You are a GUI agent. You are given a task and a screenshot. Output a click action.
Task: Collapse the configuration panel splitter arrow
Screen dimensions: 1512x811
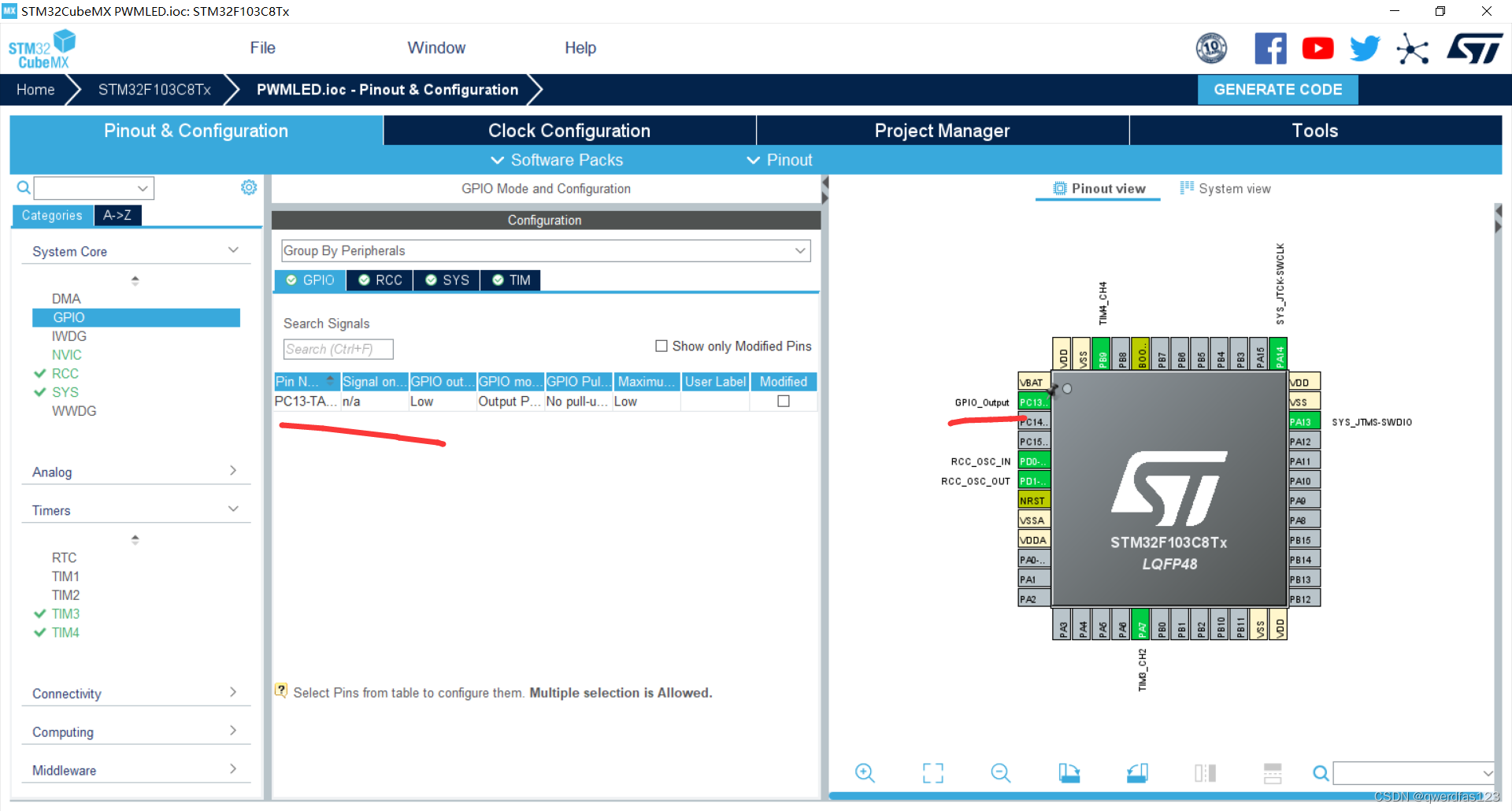pyautogui.click(x=825, y=183)
